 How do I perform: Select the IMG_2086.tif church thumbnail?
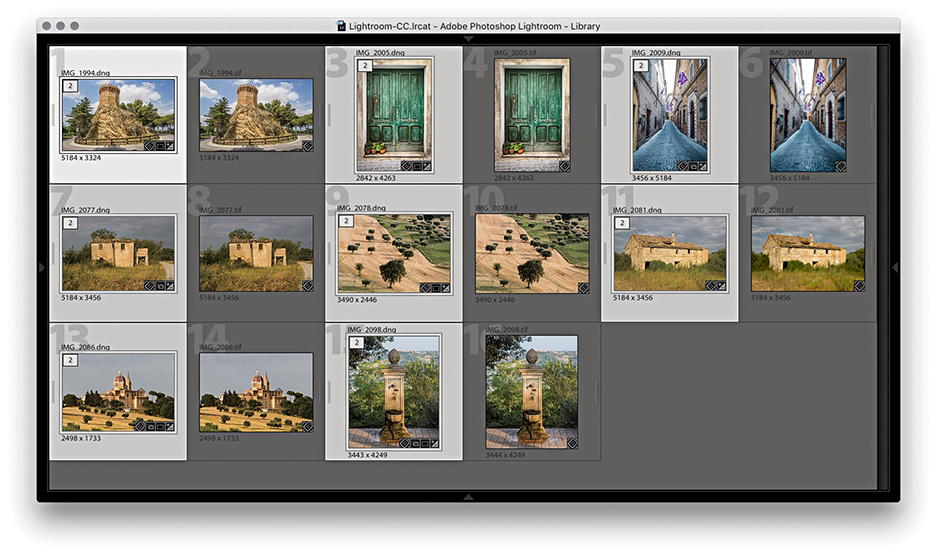256,392
